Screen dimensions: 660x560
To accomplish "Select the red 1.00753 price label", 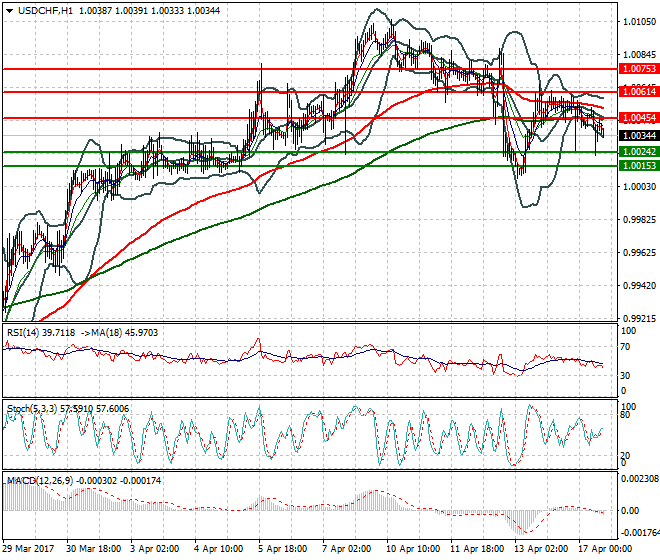I will pos(639,69).
